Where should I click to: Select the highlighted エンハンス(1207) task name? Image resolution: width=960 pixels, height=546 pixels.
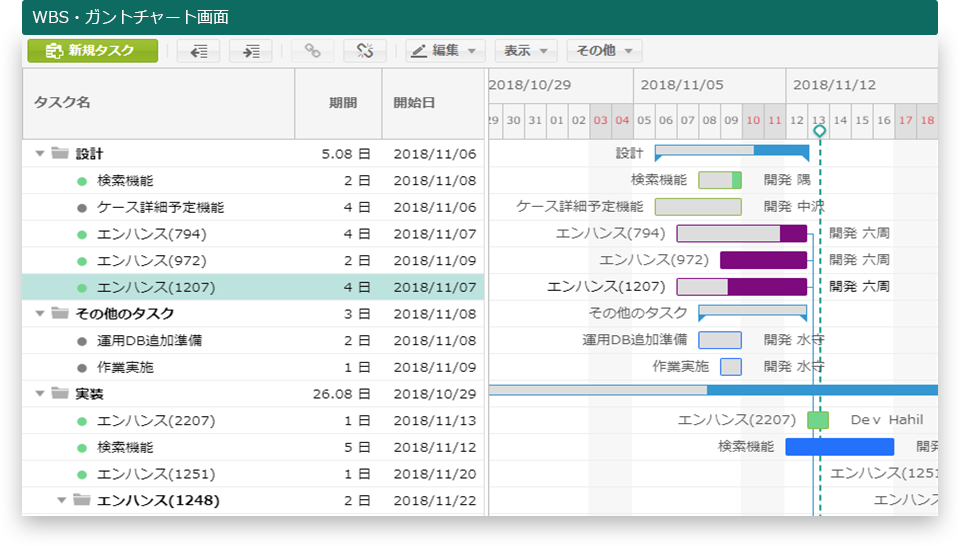pos(156,287)
